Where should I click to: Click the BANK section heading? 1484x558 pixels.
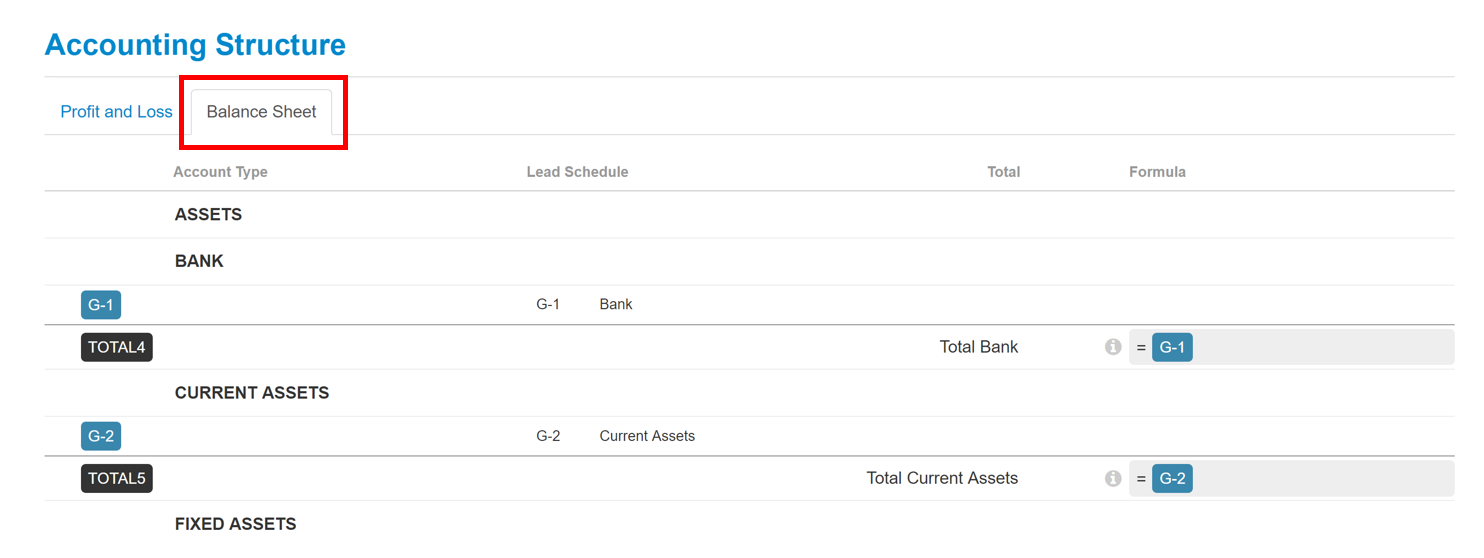(x=199, y=261)
